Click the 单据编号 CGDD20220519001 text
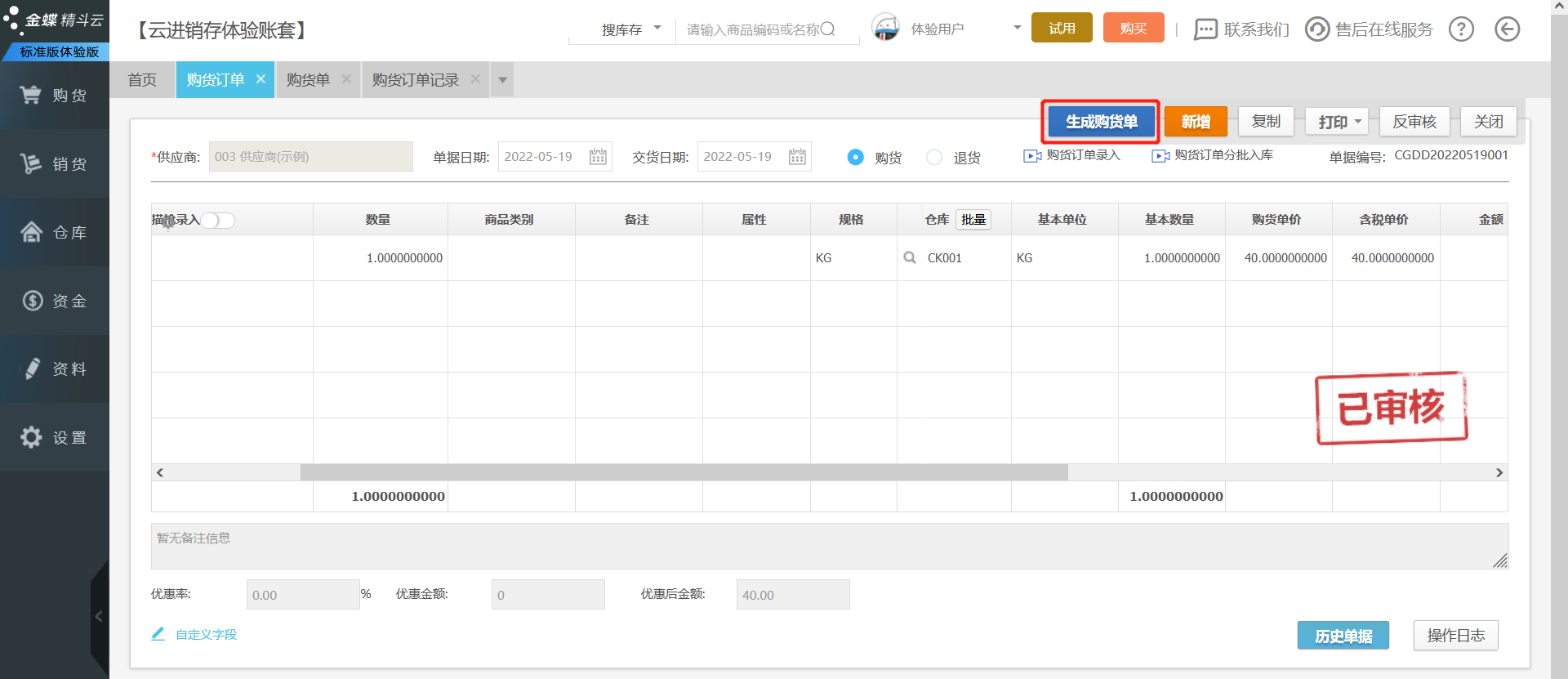 [1451, 155]
